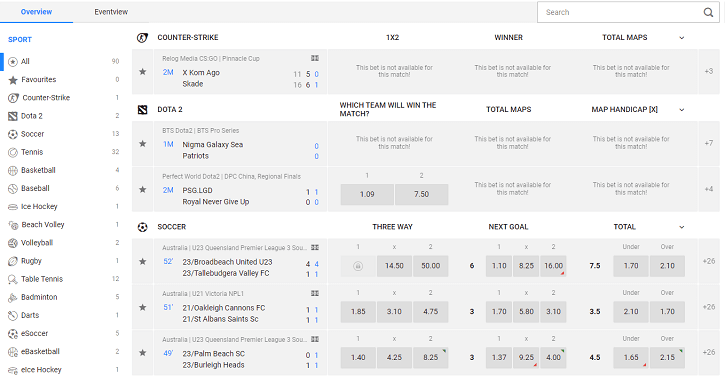
Task: Expand the Counter-Strike market dropdown chevron
Action: click(x=682, y=38)
